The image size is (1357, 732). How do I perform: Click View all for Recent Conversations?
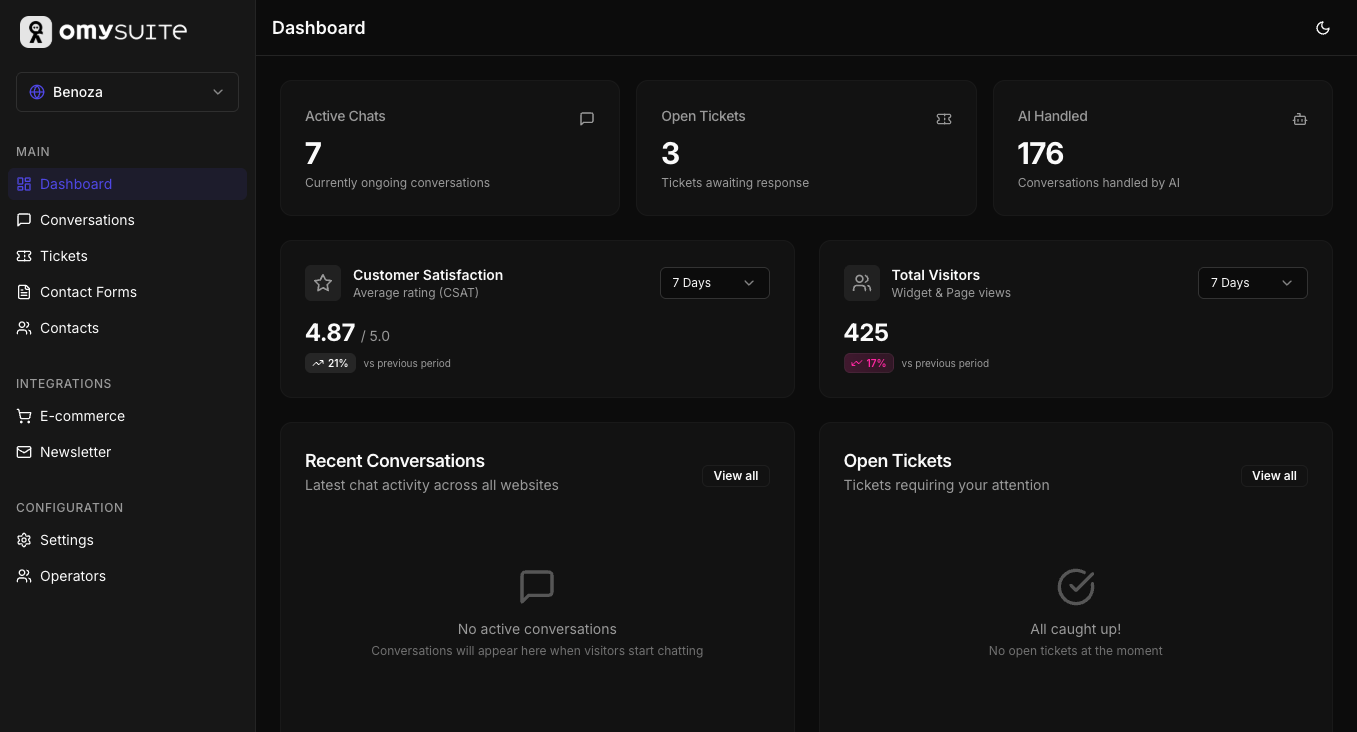735,476
